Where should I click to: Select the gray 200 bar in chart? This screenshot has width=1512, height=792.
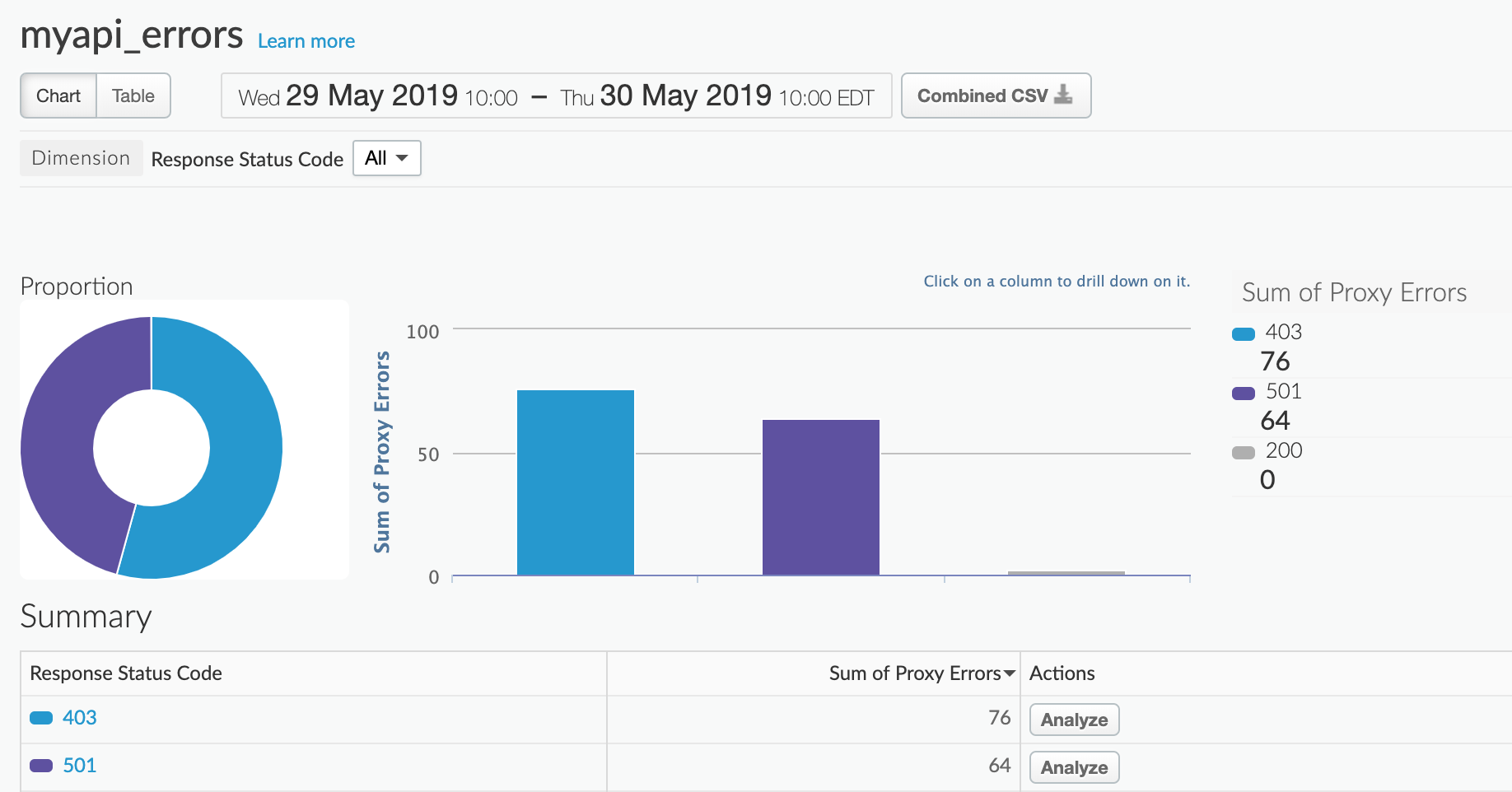[1066, 573]
